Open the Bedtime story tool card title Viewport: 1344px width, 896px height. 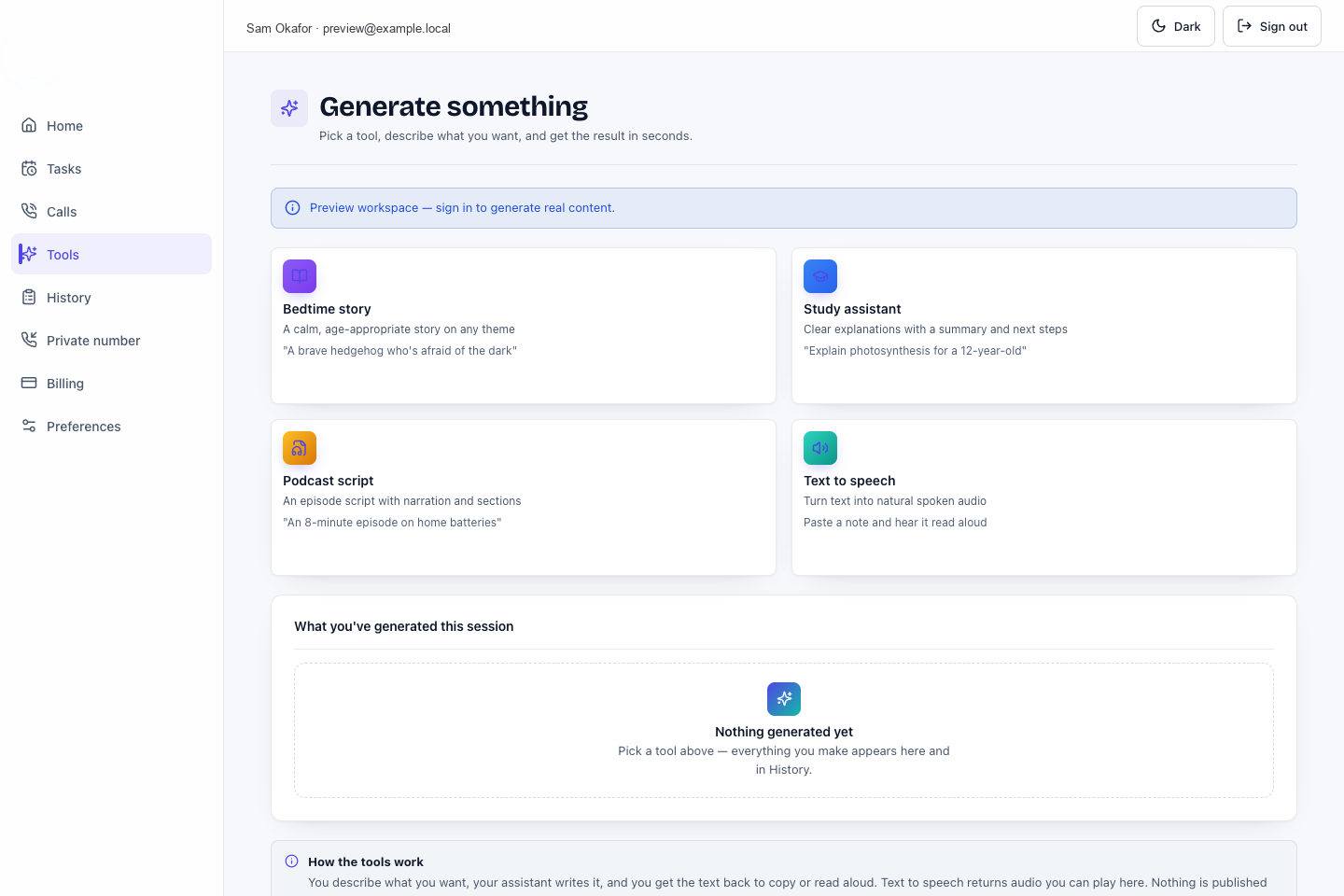327,309
